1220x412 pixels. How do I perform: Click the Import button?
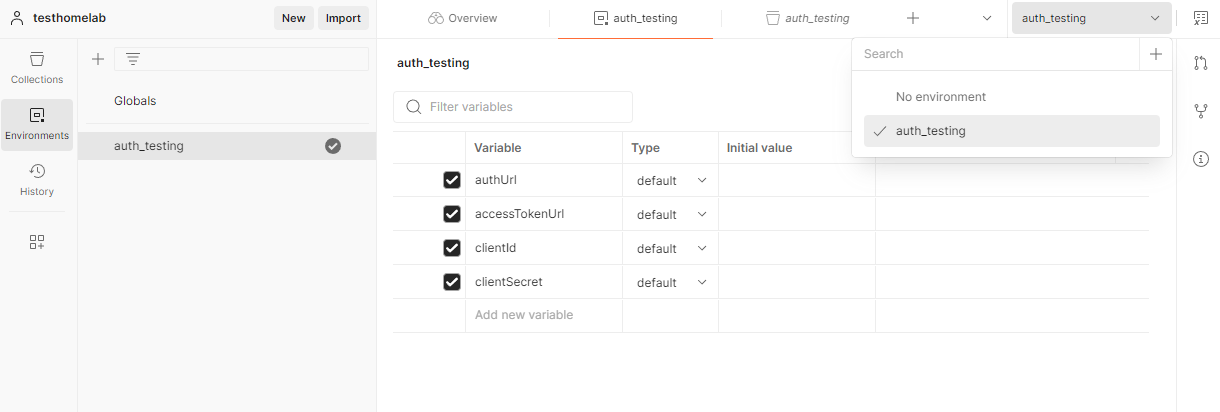pos(344,18)
